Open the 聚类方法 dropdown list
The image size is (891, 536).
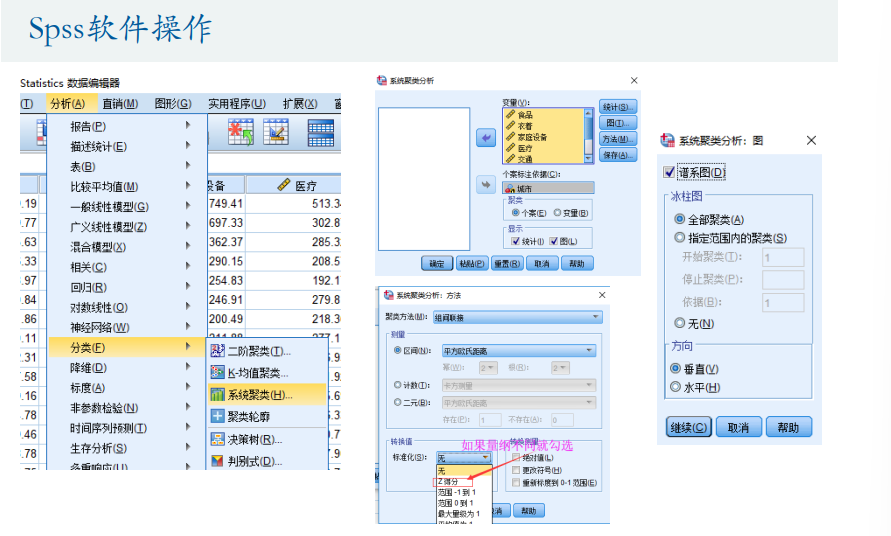coord(516,317)
